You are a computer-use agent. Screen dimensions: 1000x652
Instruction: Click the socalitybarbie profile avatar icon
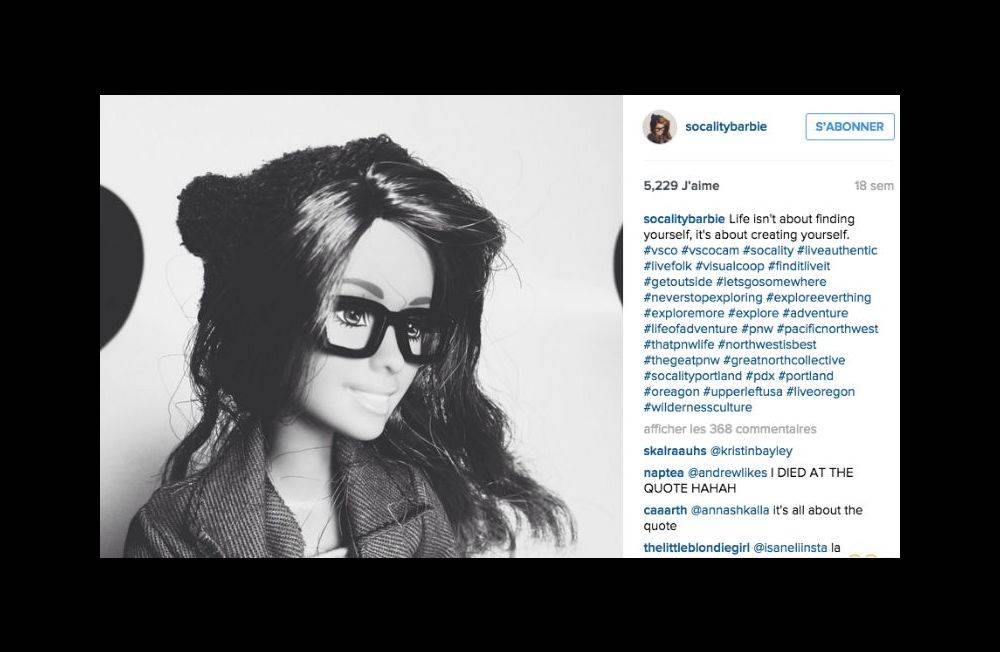pos(659,127)
